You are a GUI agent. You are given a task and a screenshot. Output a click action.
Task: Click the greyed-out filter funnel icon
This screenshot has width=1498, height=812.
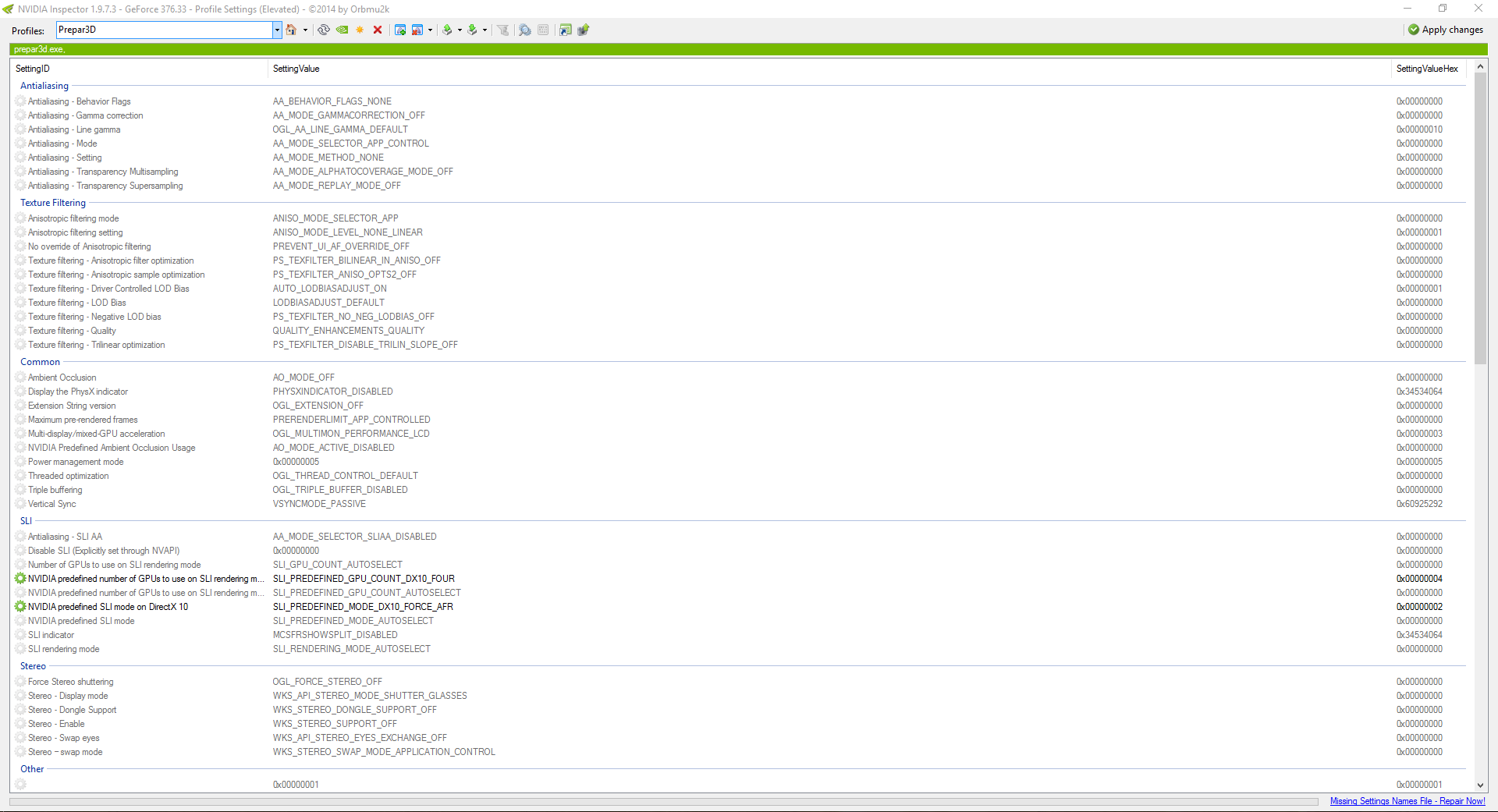pos(503,30)
